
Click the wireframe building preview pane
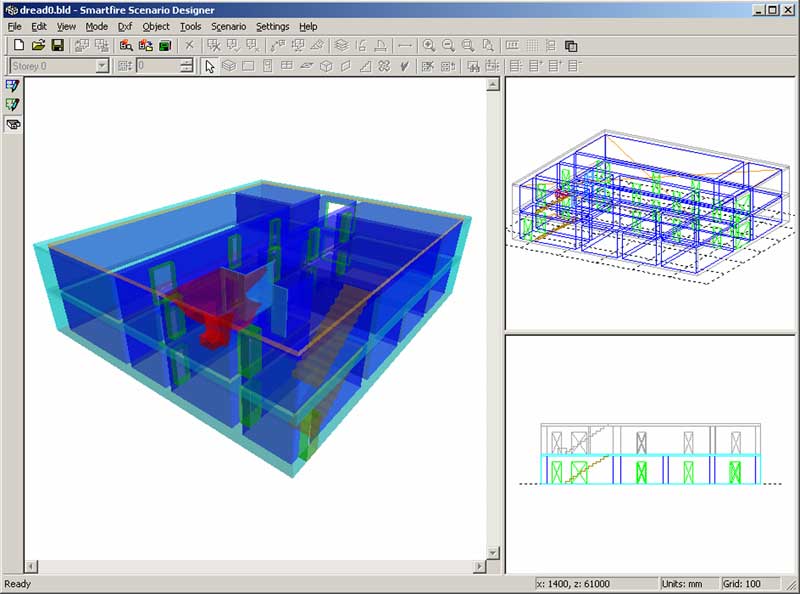(x=650, y=203)
